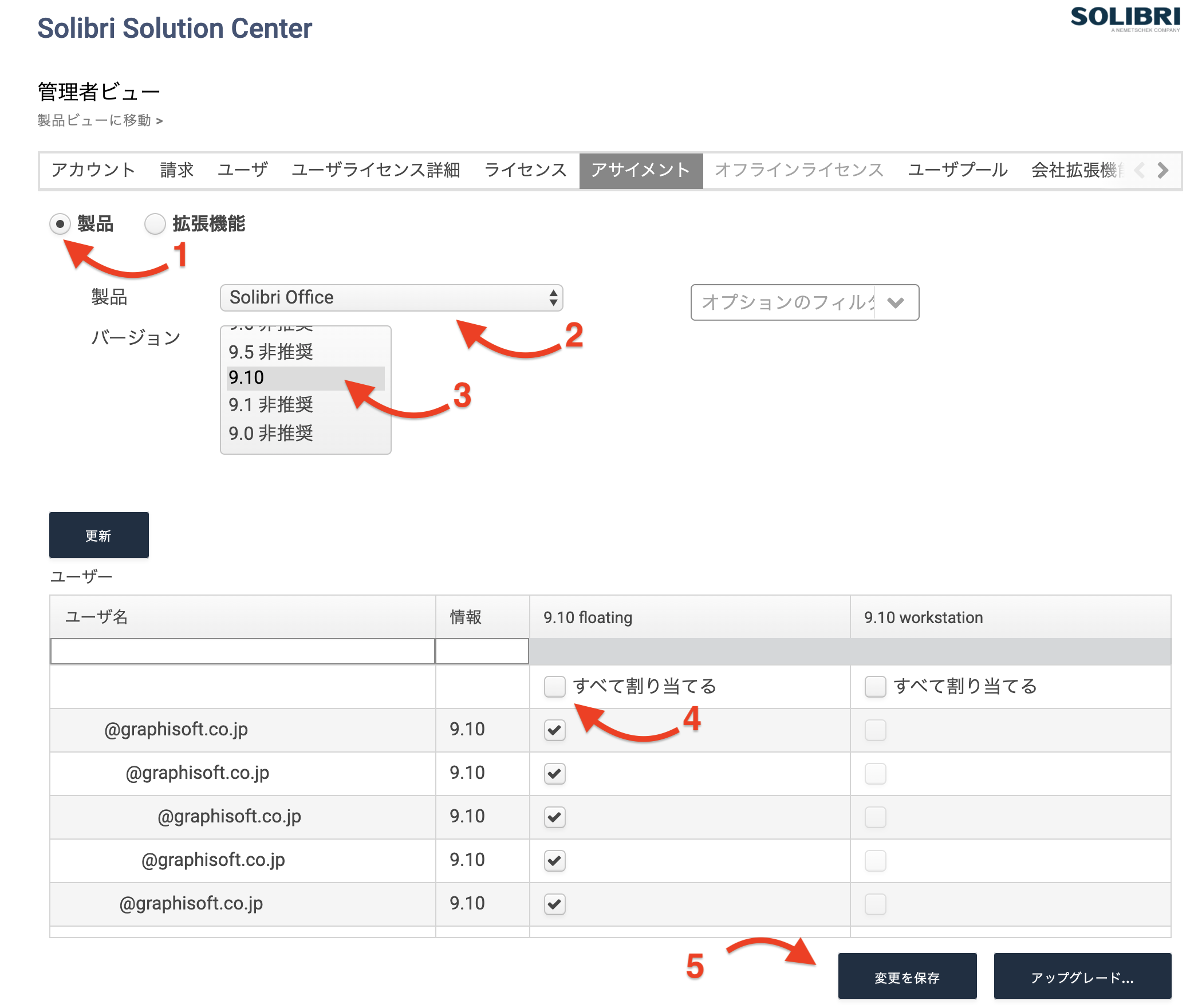
Task: Select the 製品 radio button
Action: tap(60, 223)
